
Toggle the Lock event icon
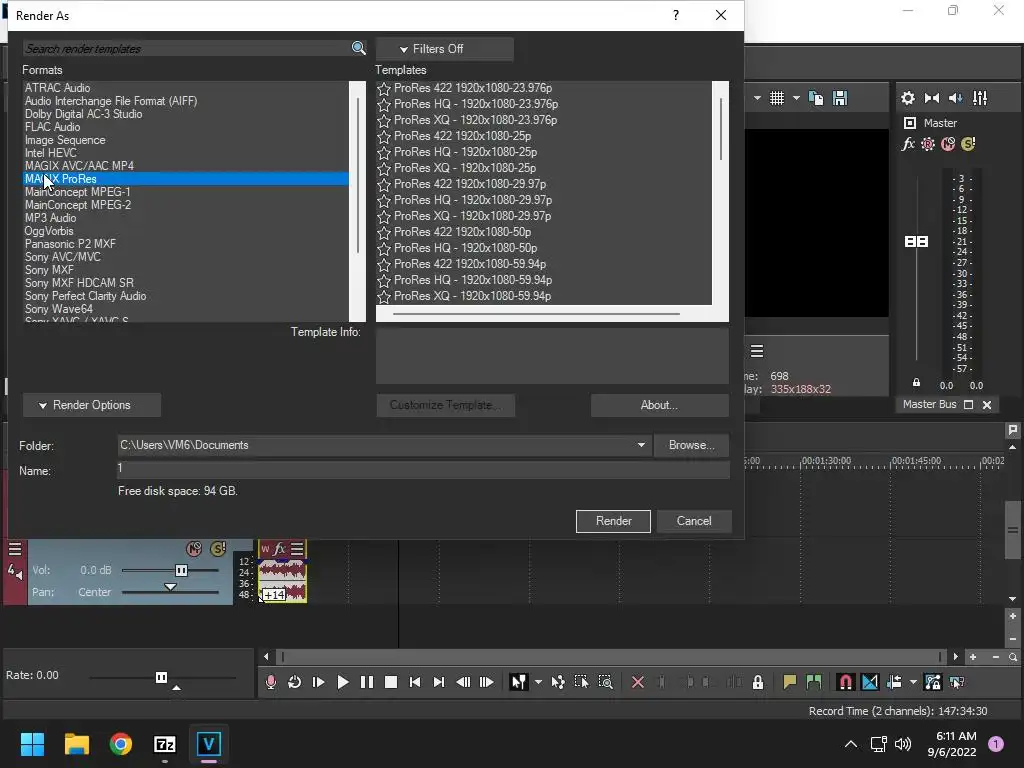click(x=758, y=682)
